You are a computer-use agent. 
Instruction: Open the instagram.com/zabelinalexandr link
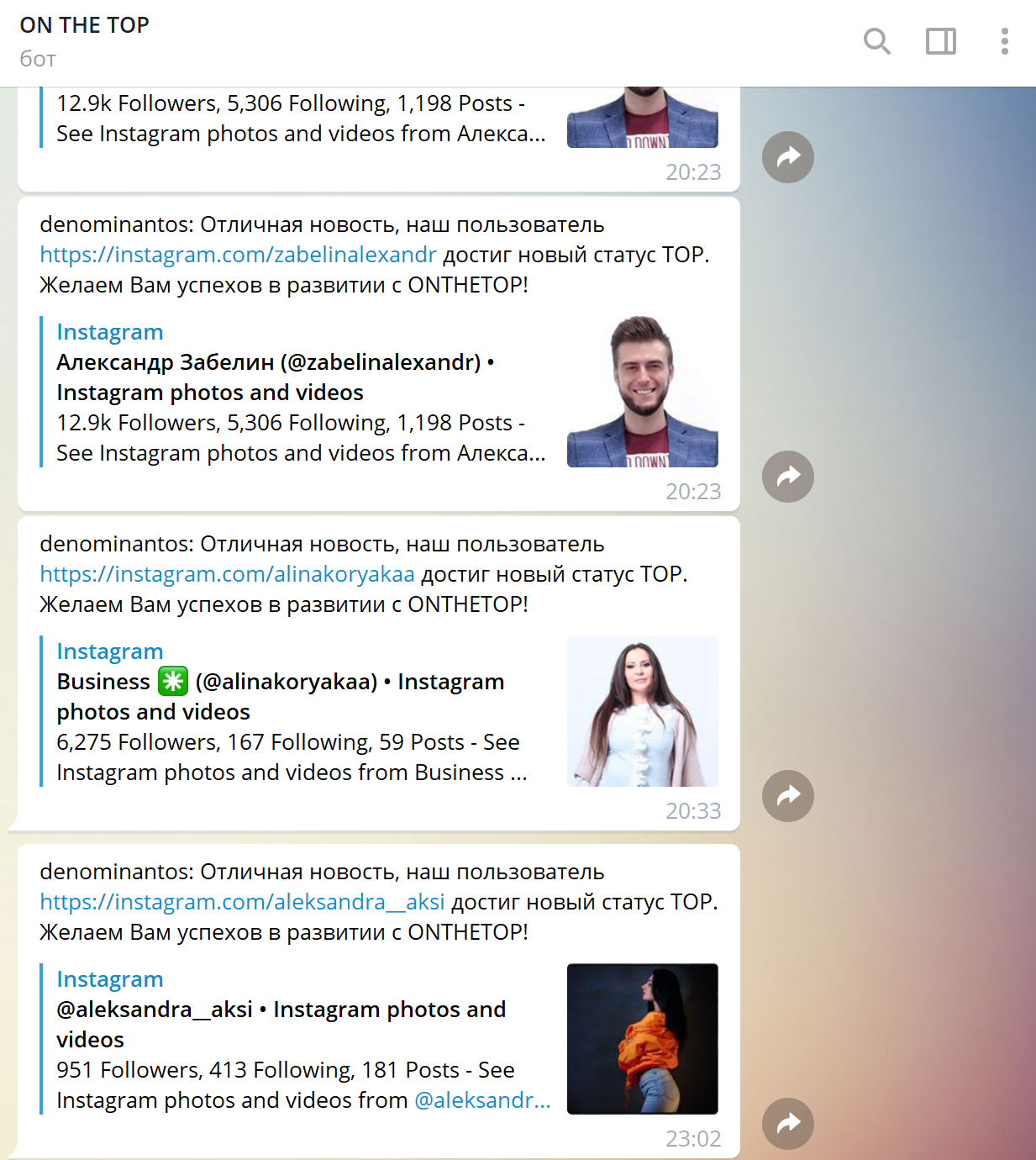(239, 255)
